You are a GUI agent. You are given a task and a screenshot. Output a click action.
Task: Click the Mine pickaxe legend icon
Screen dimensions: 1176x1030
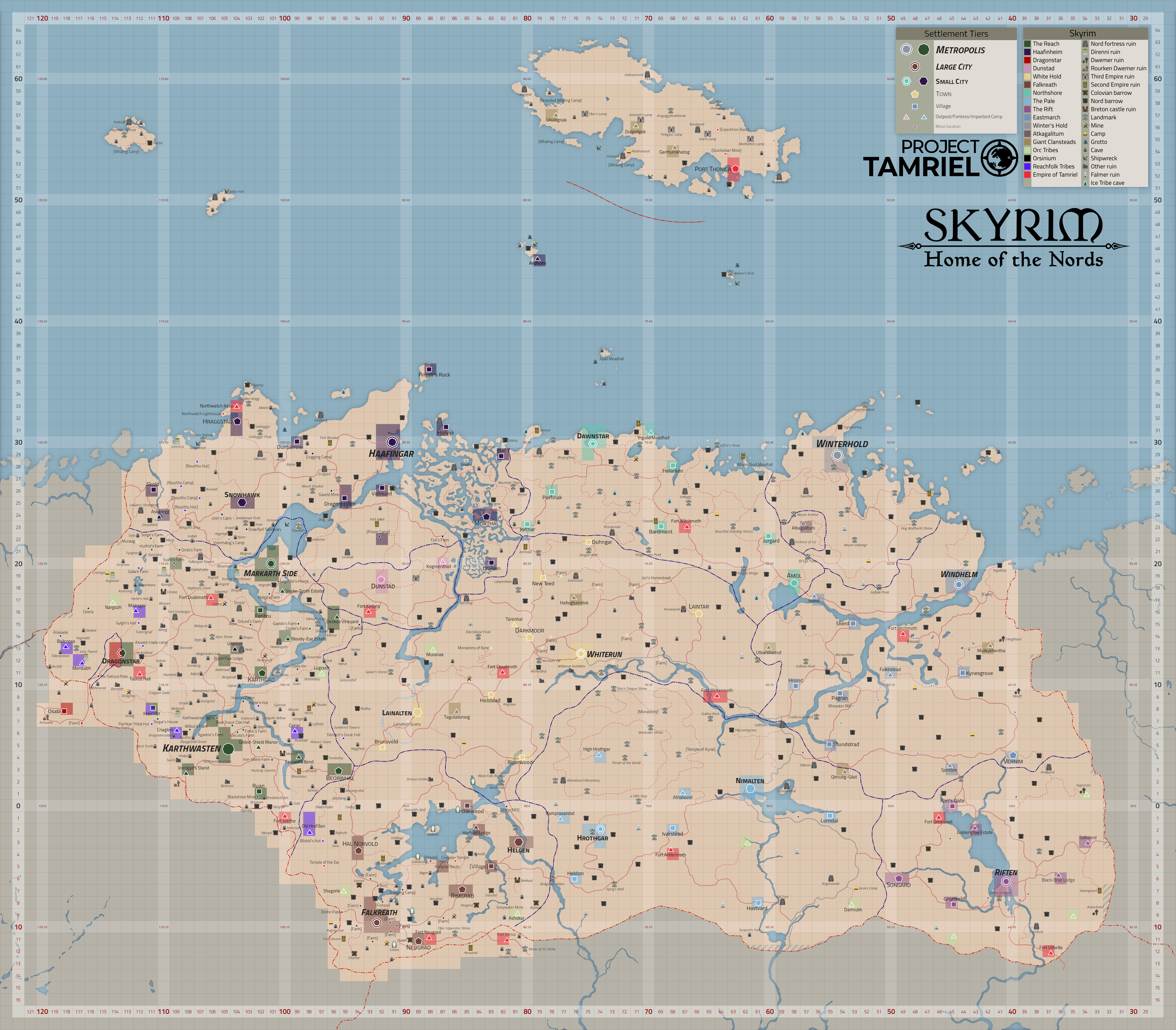click(1085, 125)
